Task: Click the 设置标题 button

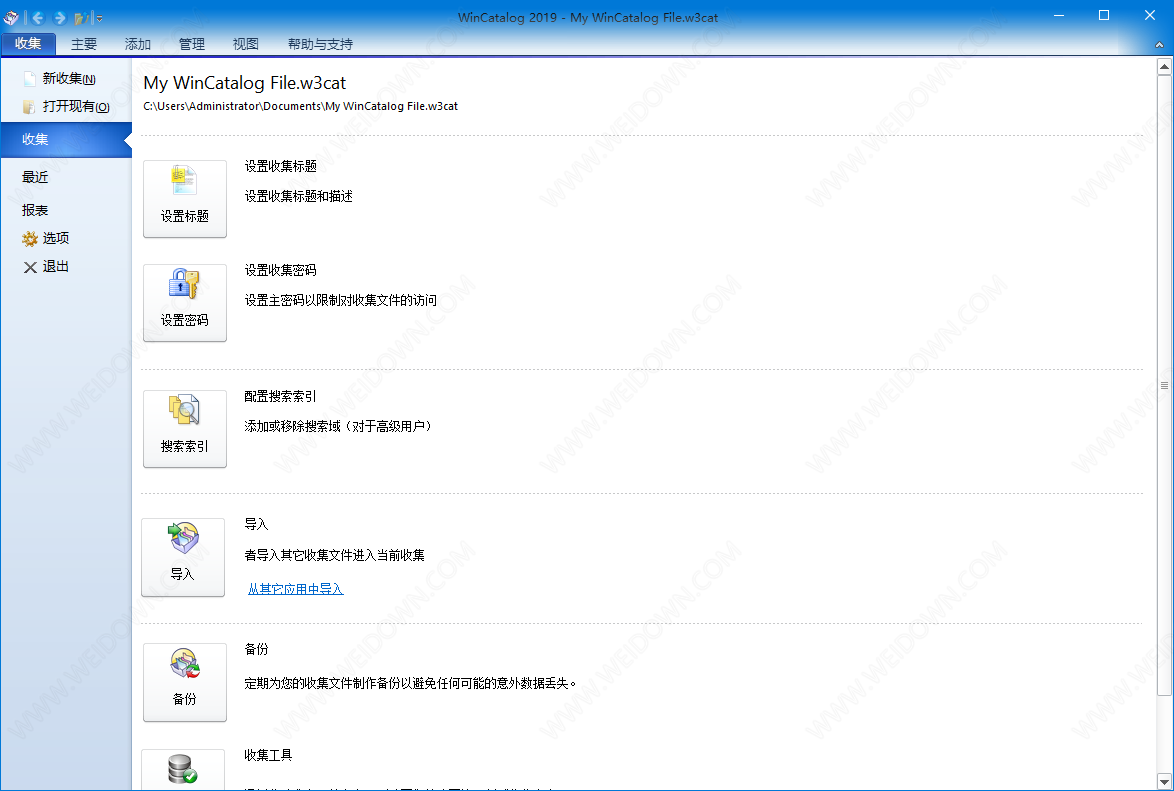Action: click(x=185, y=198)
